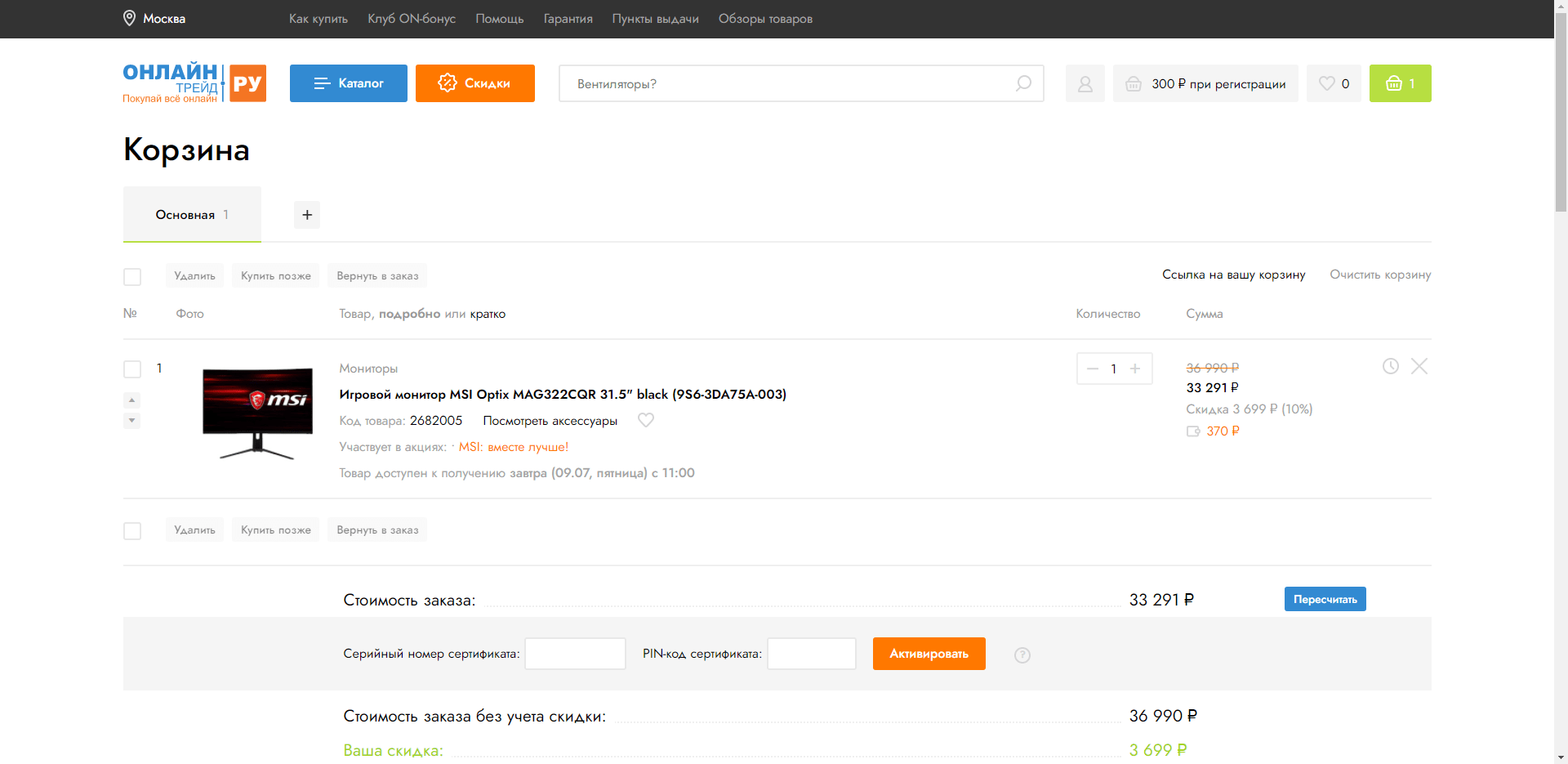Toggle the top select-all checkbox
The width and height of the screenshot is (1568, 764).
(132, 277)
